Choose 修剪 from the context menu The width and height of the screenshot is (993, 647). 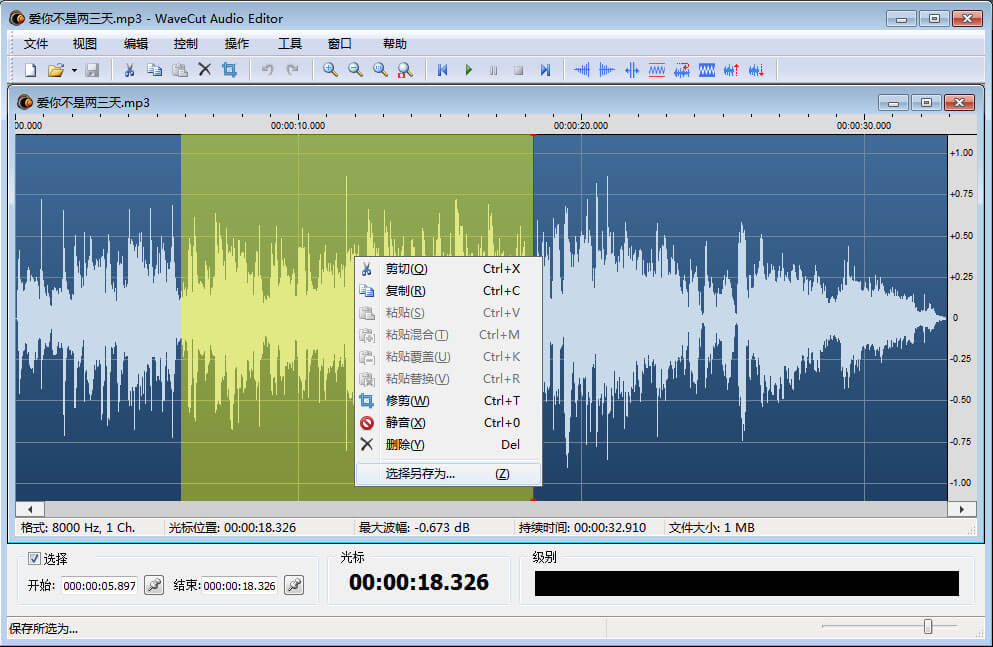tap(448, 401)
